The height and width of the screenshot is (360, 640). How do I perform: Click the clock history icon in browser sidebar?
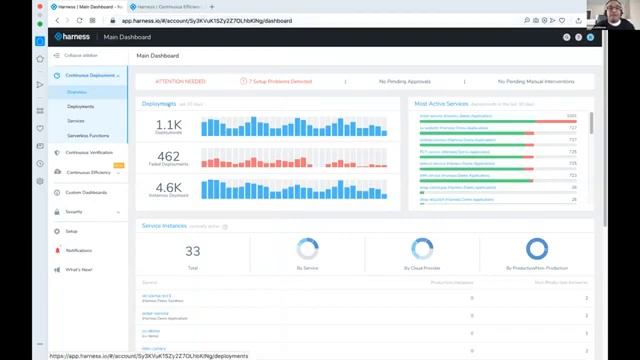click(x=40, y=164)
